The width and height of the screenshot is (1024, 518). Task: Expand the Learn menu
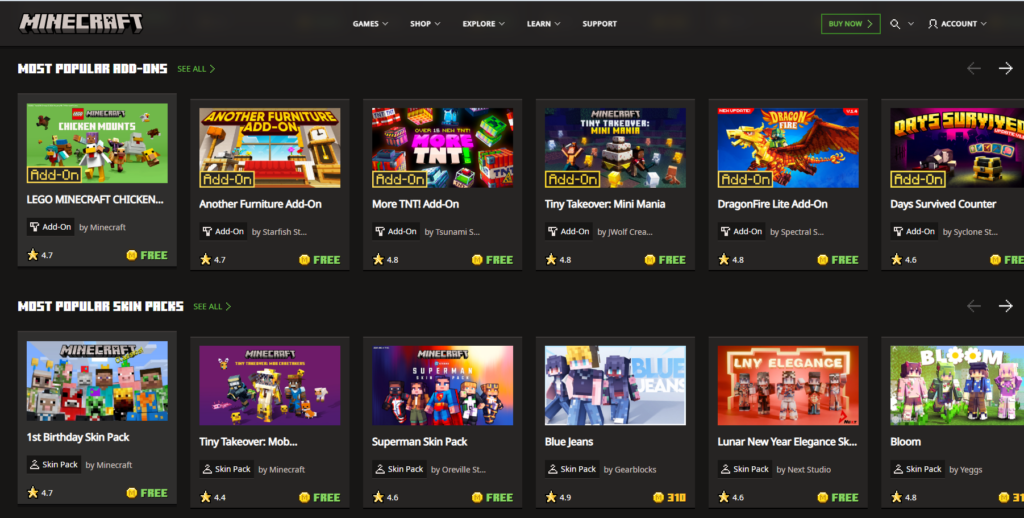coord(543,24)
